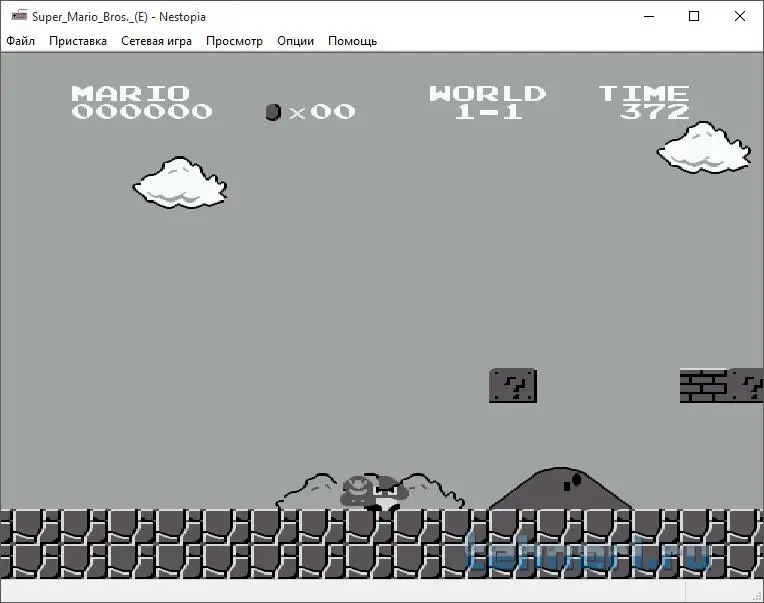Open the Опции menu
This screenshot has width=764, height=603.
pos(295,41)
